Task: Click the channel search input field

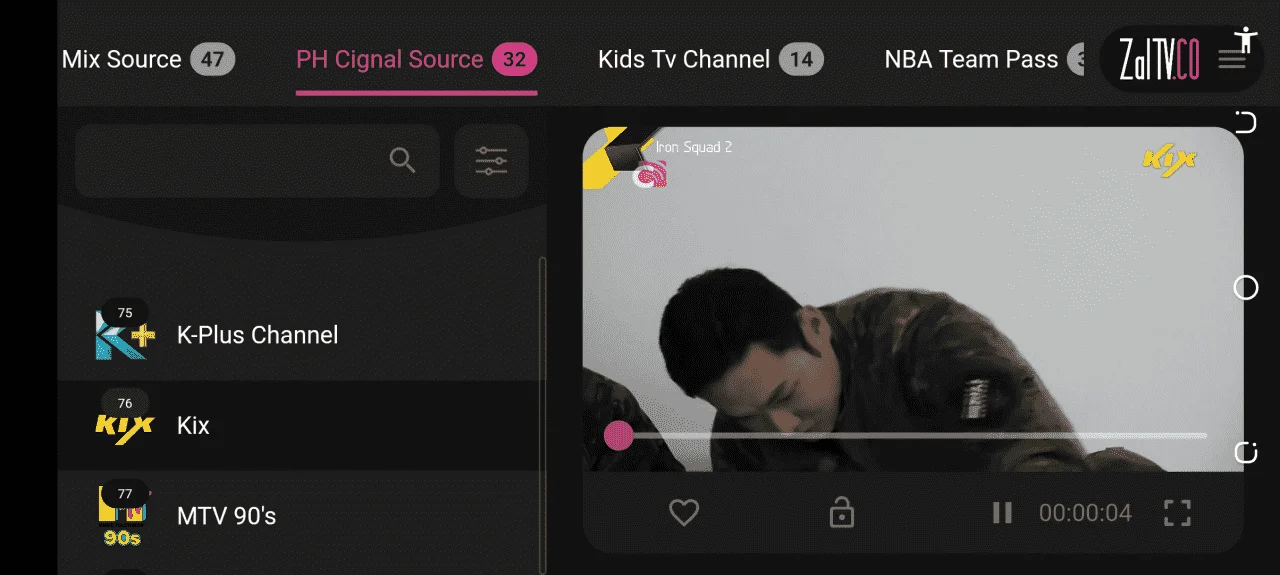Action: pyautogui.click(x=257, y=160)
